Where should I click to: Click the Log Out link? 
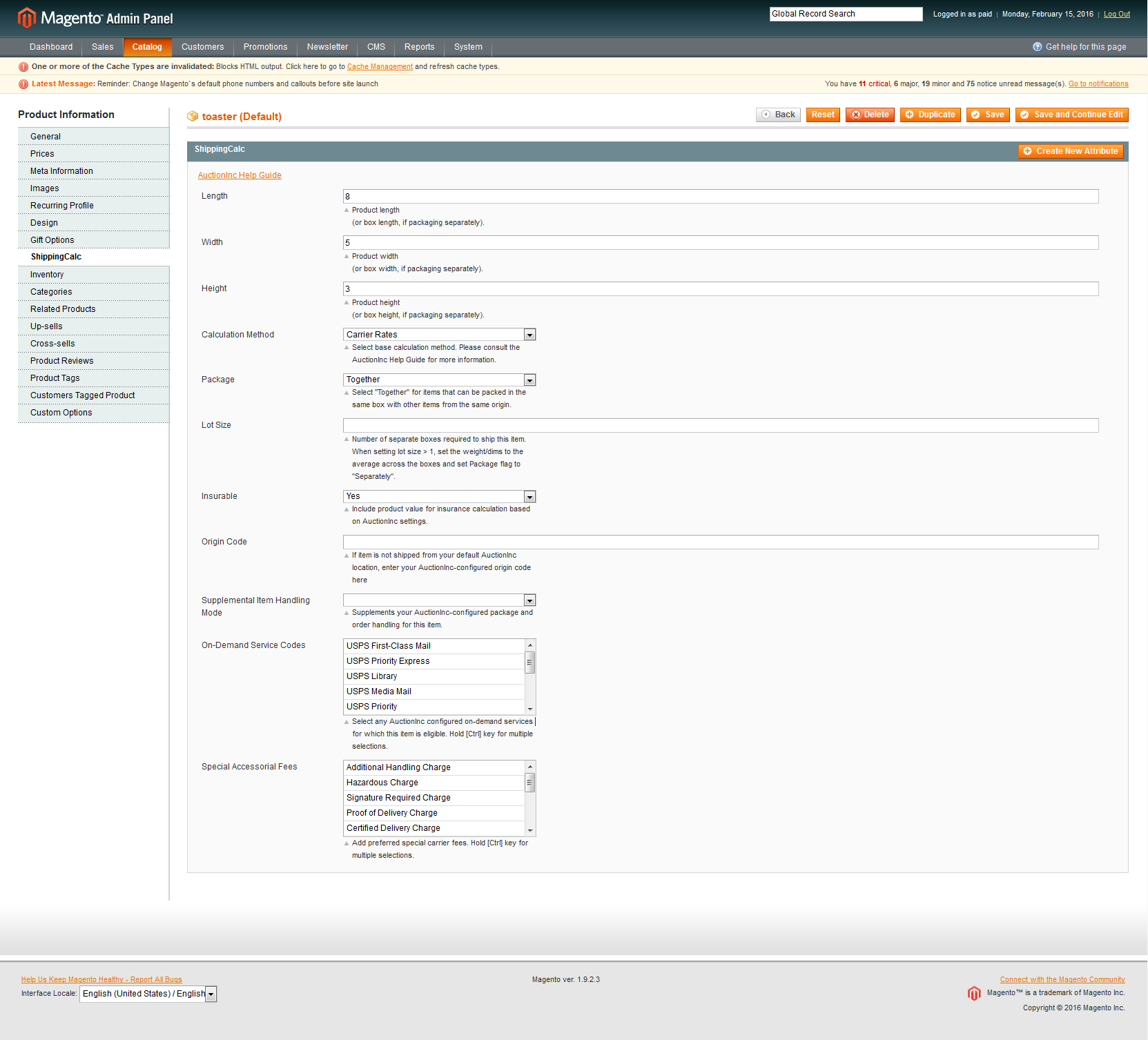(x=1117, y=14)
